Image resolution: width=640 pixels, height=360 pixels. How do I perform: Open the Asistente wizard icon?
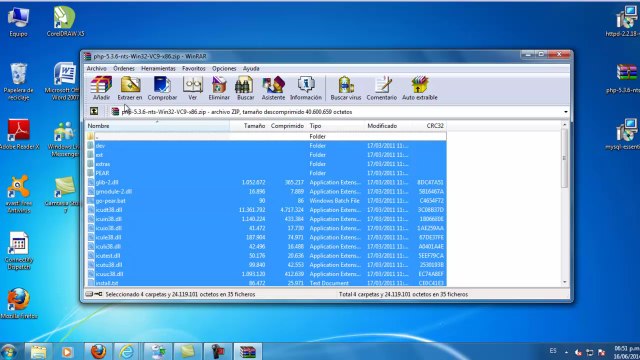[273, 88]
